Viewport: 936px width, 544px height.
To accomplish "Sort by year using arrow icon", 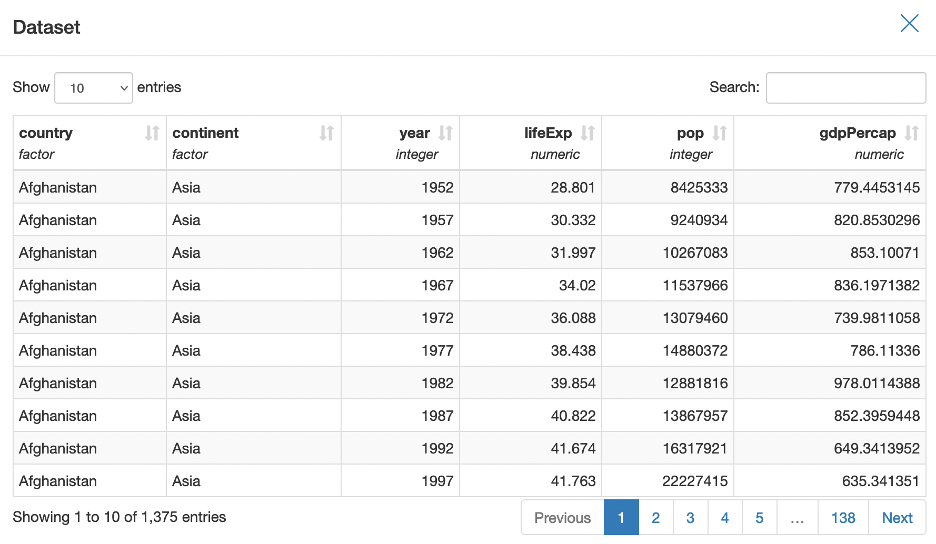I will 446,133.
